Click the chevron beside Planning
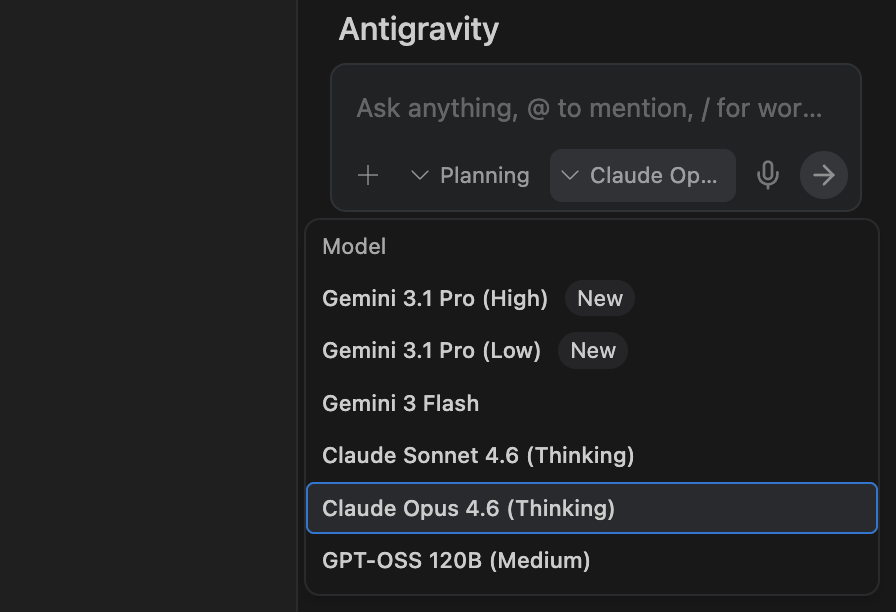This screenshot has height=612, width=896. click(420, 176)
